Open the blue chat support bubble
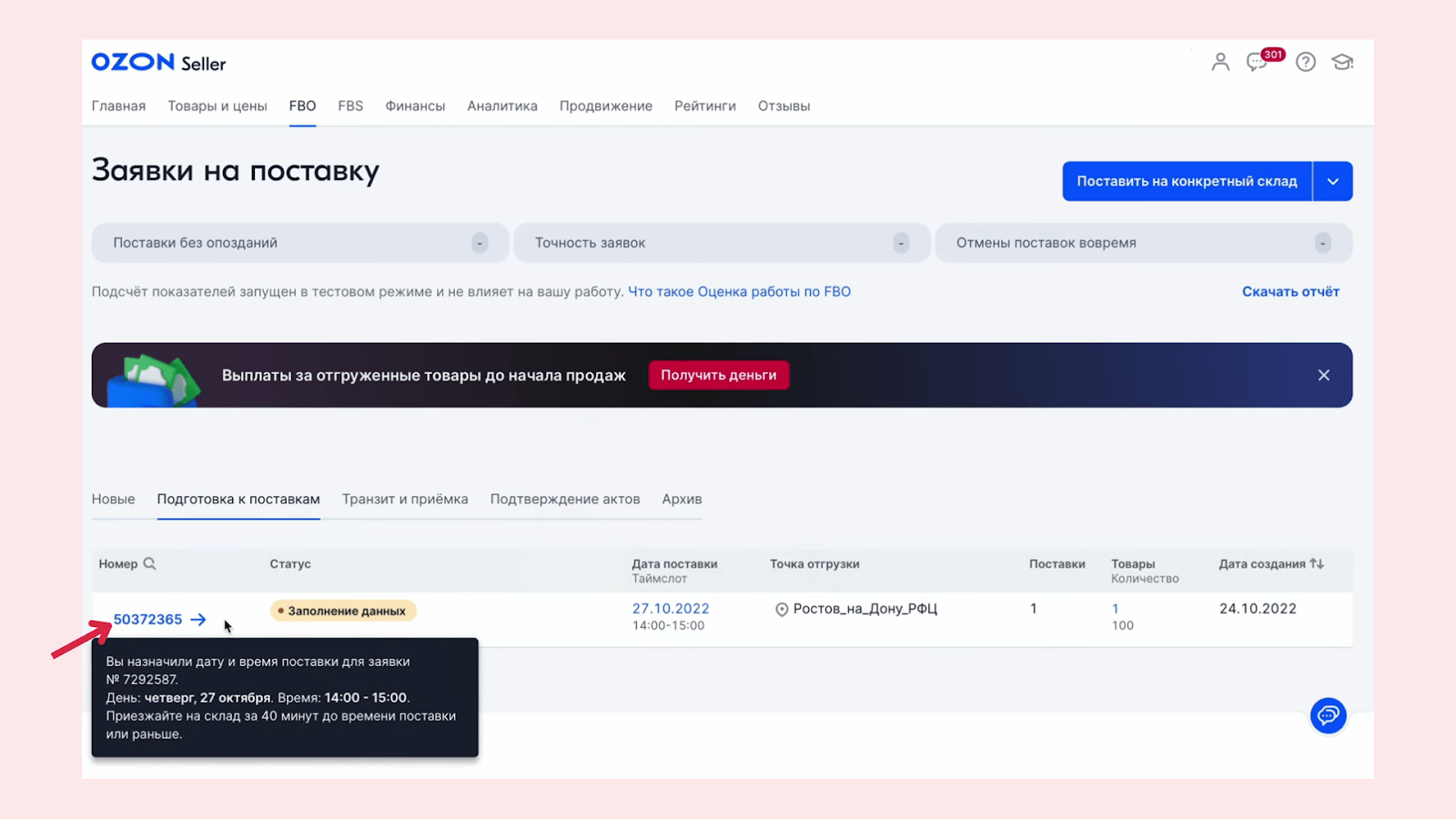Viewport: 1456px width, 819px height. click(1329, 715)
